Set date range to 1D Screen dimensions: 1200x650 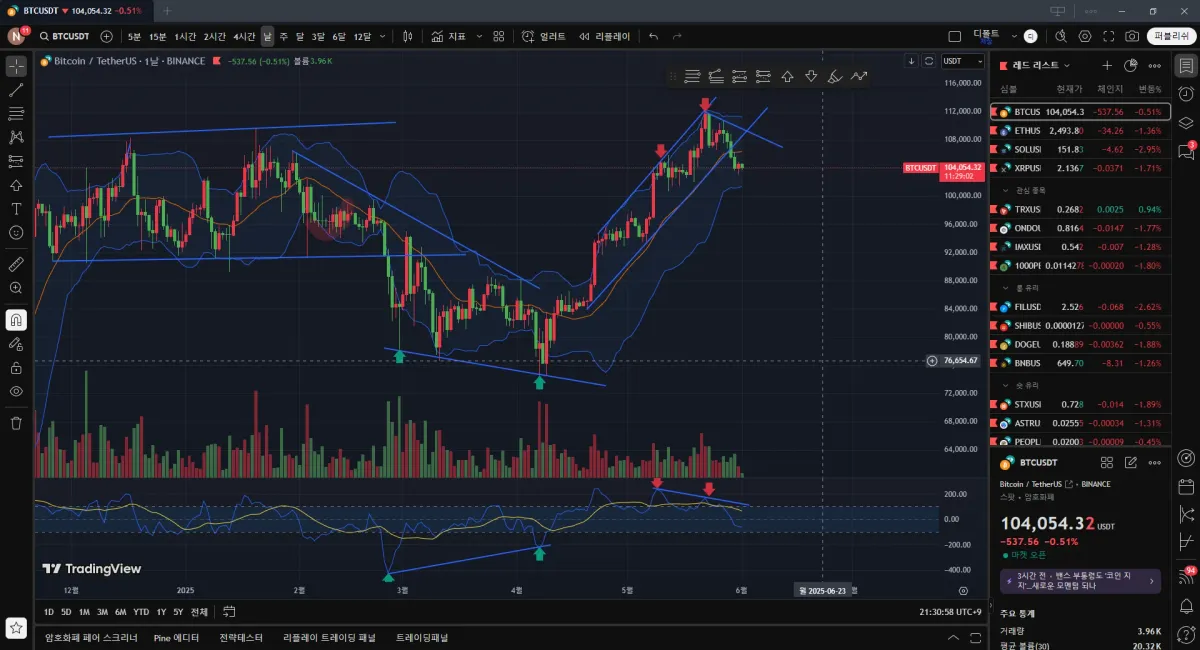click(49, 611)
